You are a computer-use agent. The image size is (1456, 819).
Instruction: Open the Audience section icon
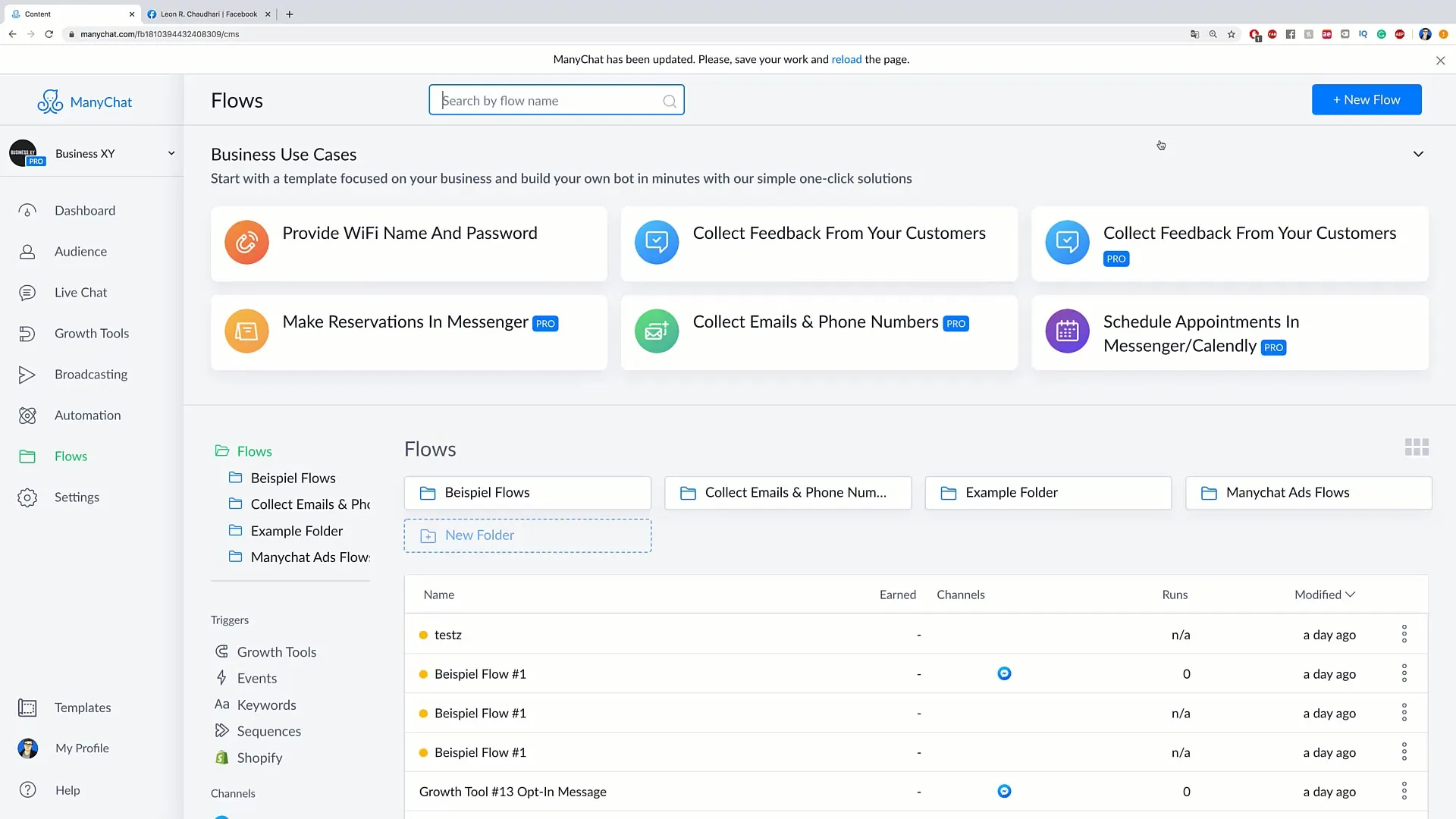pyautogui.click(x=26, y=251)
